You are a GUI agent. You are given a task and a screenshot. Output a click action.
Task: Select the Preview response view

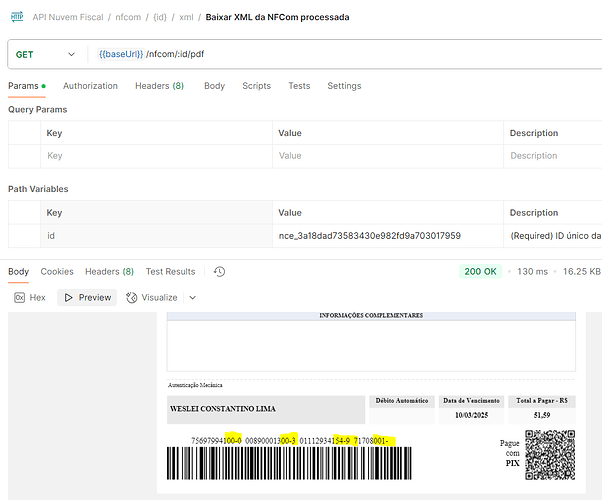[x=87, y=298]
